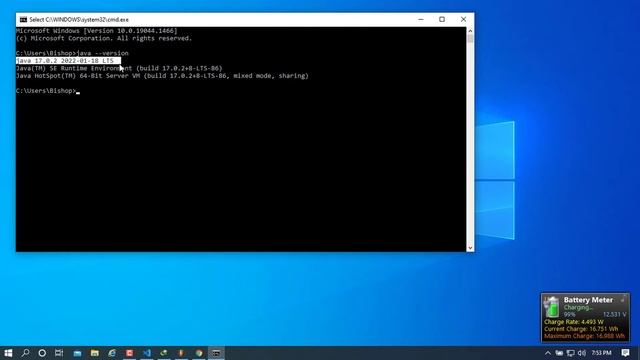Image resolution: width=640 pixels, height=360 pixels.
Task: Open the volume speaker tray icon
Action: (582, 353)
